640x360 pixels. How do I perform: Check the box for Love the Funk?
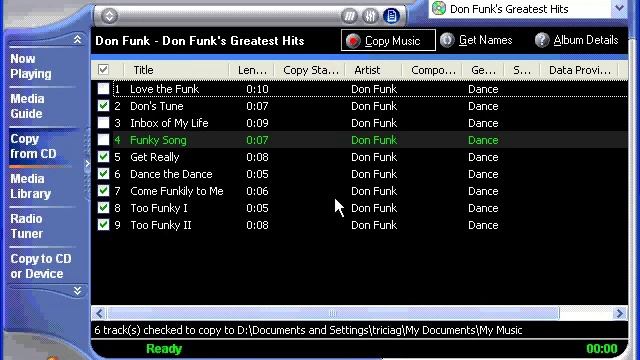coord(103,89)
